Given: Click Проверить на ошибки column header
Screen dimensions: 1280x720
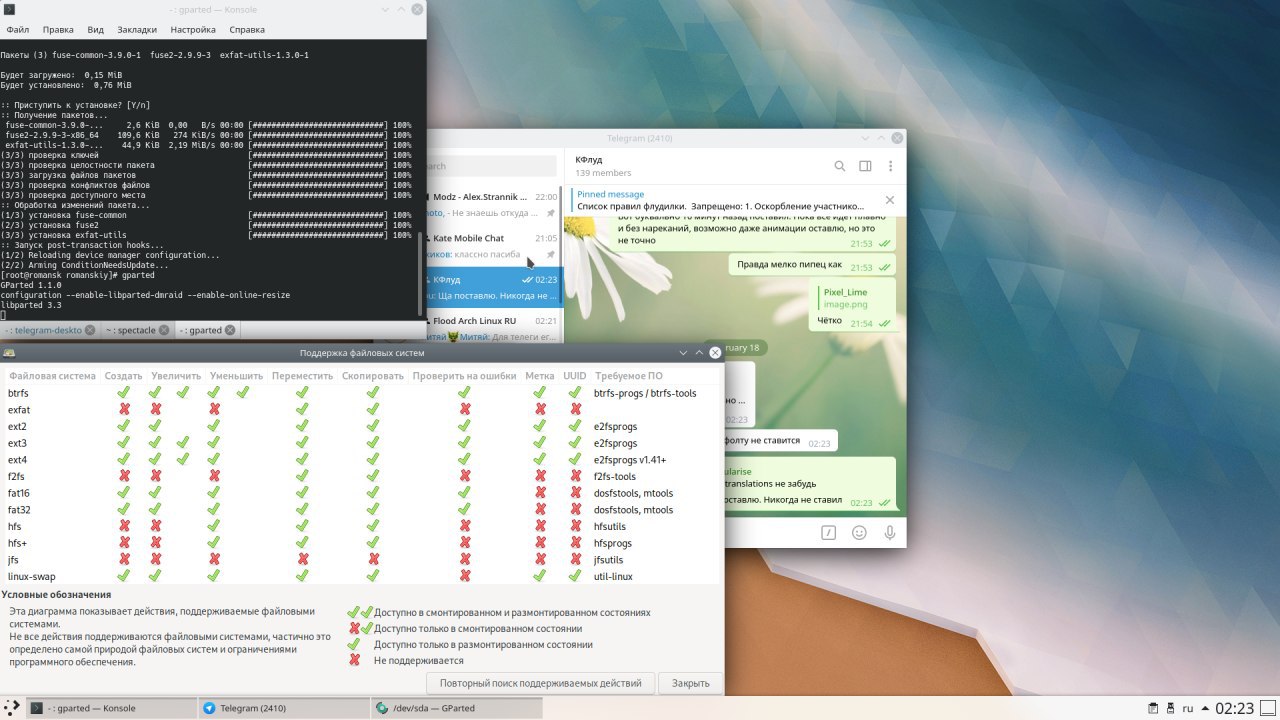Looking at the screenshot, I should tap(464, 376).
